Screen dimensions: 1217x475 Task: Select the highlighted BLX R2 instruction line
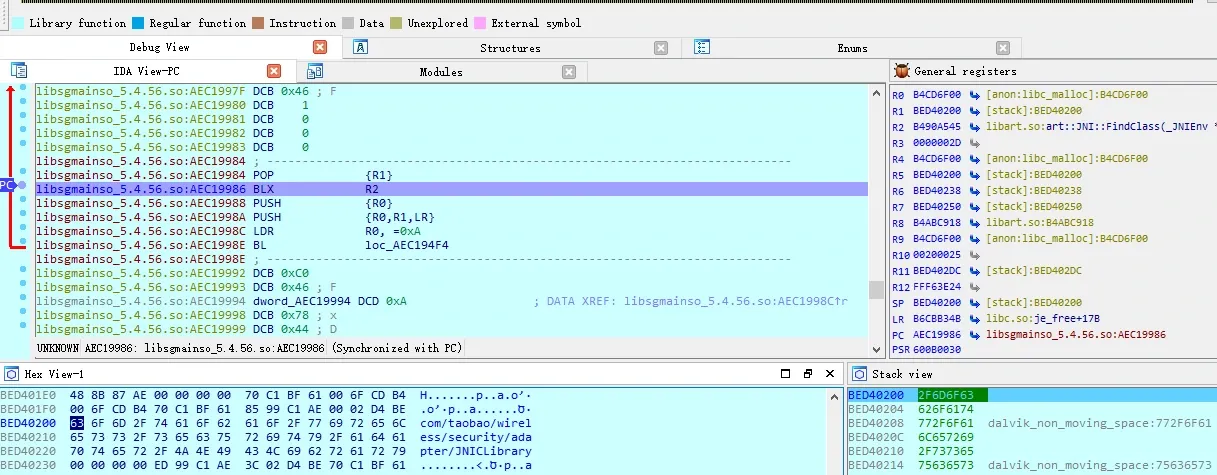[x=451, y=188]
